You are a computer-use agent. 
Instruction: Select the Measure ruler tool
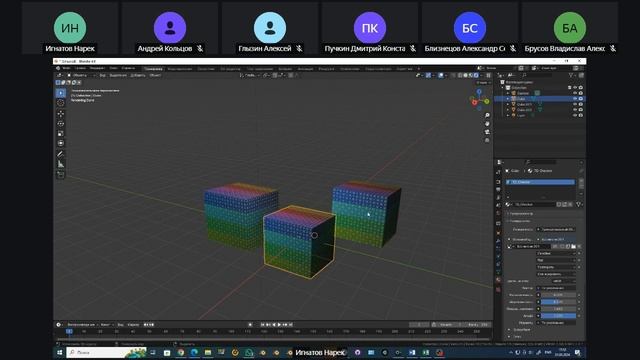pos(61,164)
